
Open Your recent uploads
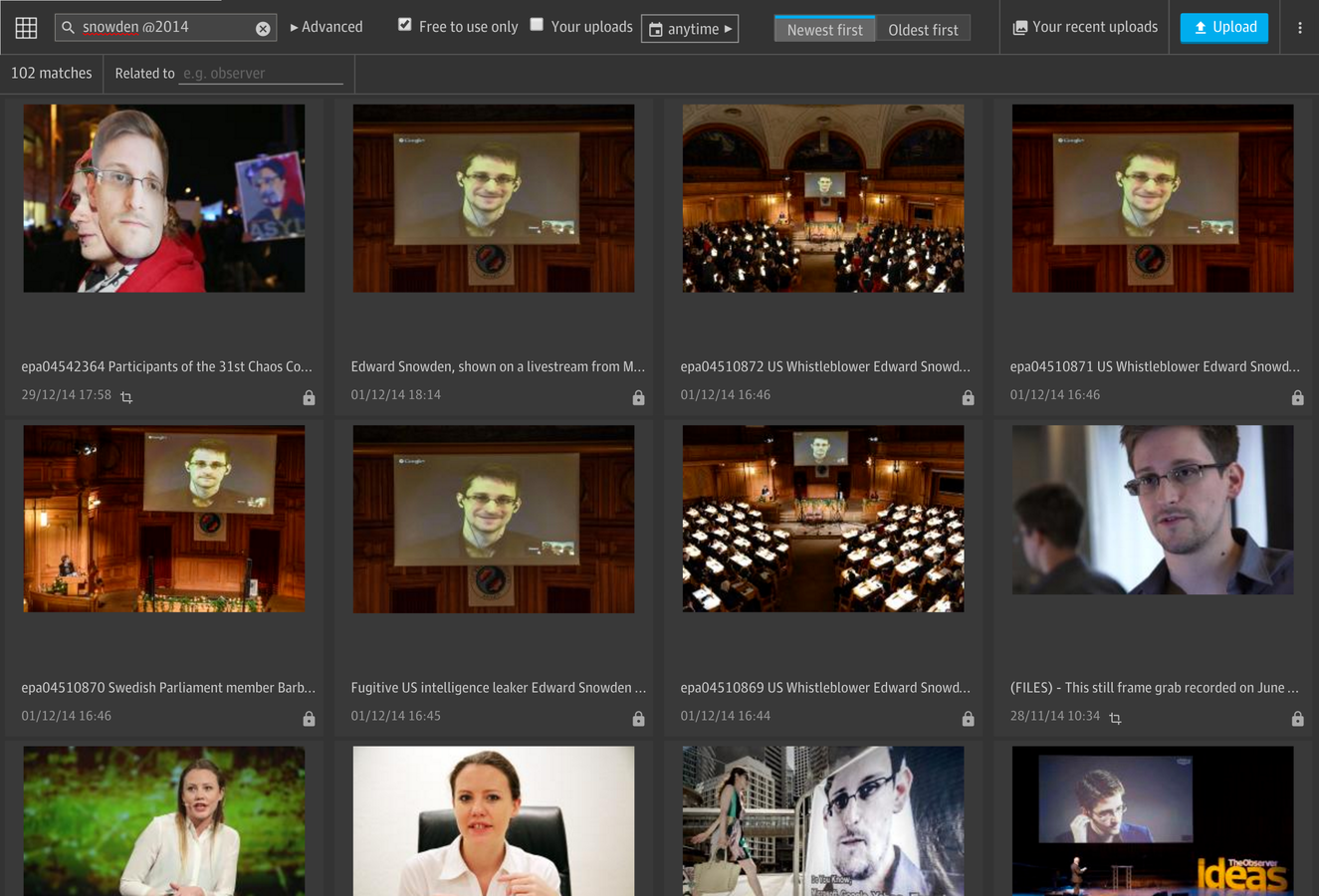(1085, 27)
